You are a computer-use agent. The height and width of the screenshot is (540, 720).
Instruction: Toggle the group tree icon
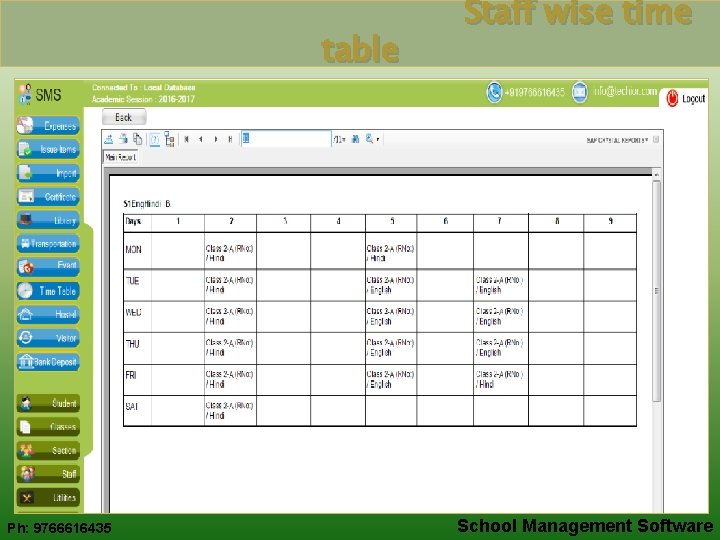click(x=169, y=139)
